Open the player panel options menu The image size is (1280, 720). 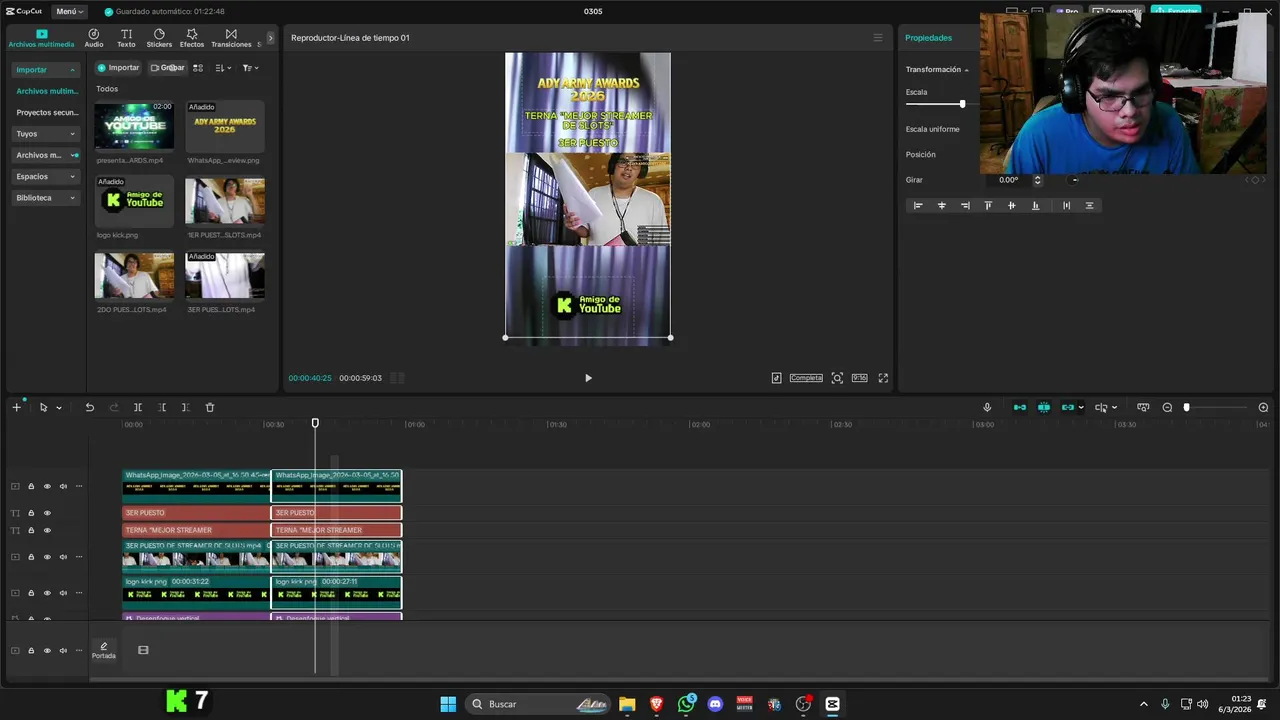point(878,38)
